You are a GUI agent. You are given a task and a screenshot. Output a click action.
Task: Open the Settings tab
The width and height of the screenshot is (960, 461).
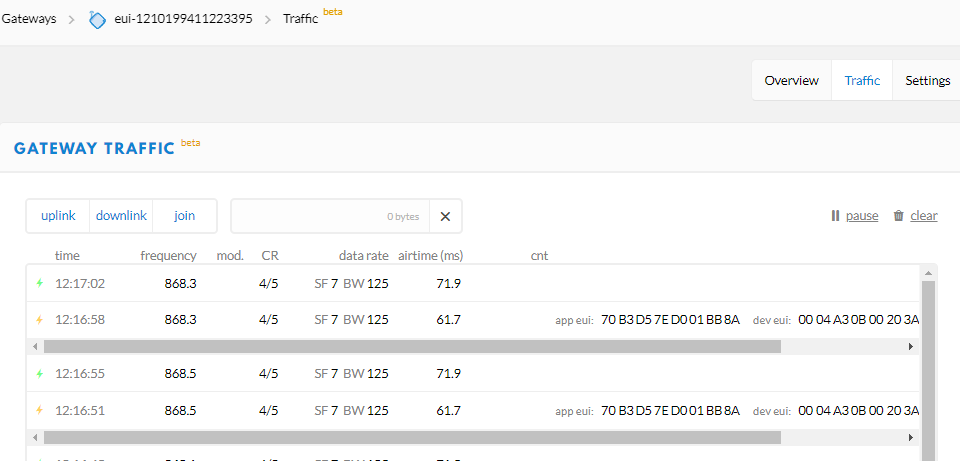[x=927, y=81]
